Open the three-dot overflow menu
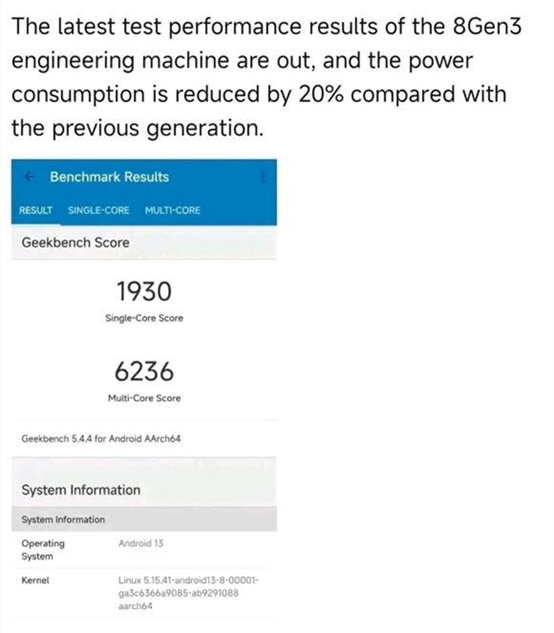The image size is (554, 633). click(x=263, y=177)
